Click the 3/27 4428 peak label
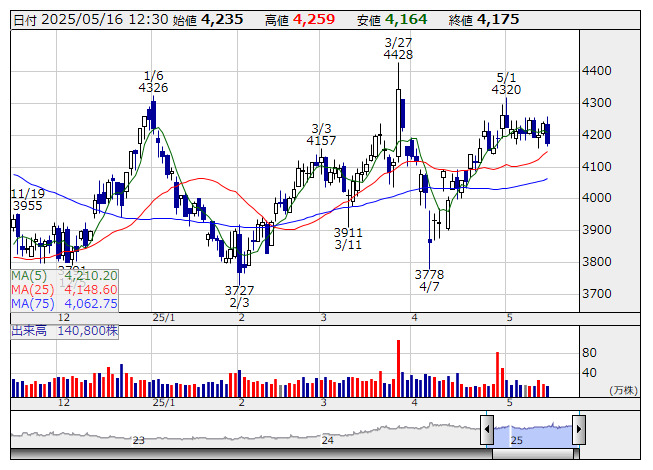This screenshot has height=470, width=653. click(398, 48)
